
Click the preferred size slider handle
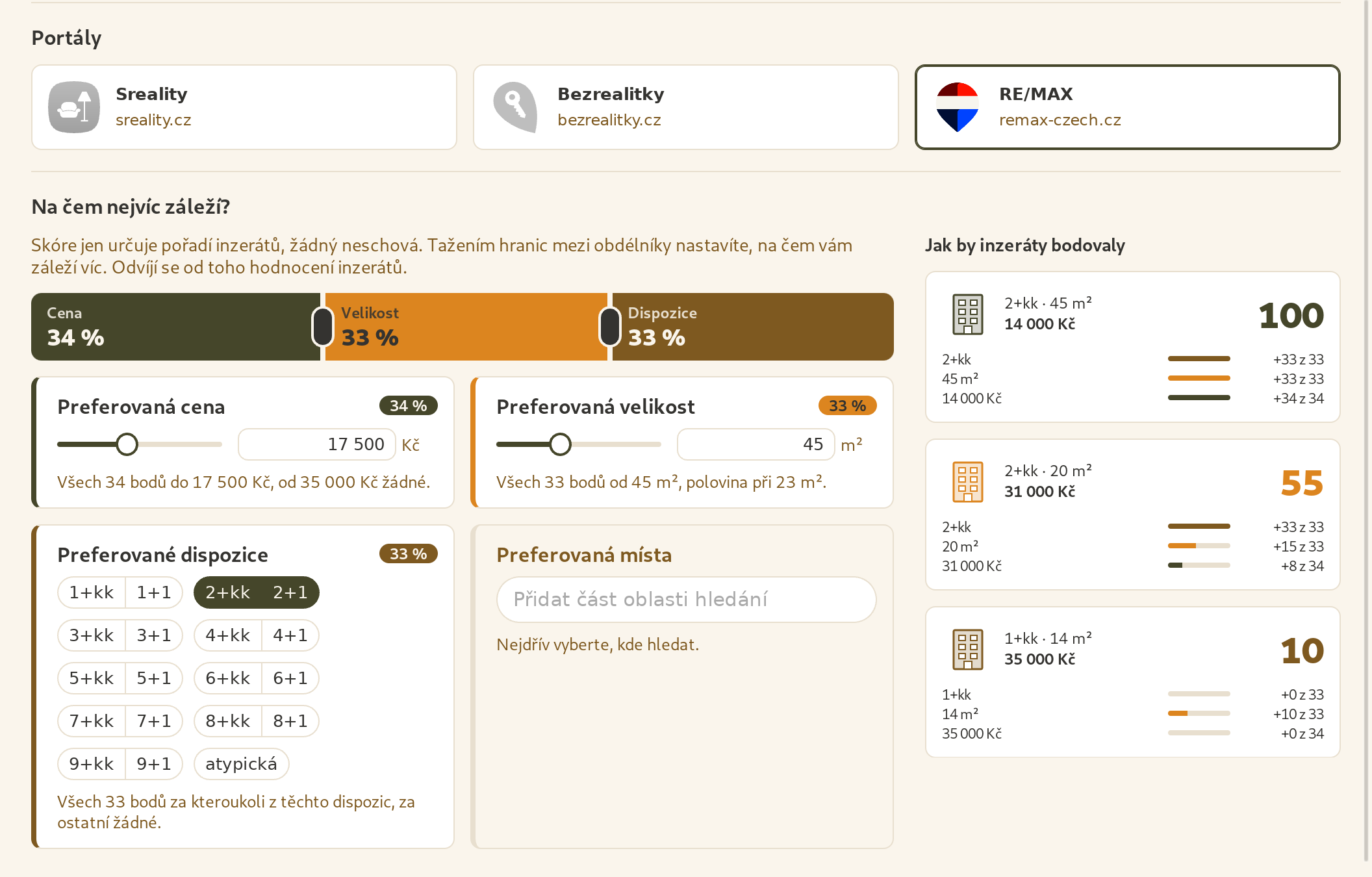(x=560, y=444)
